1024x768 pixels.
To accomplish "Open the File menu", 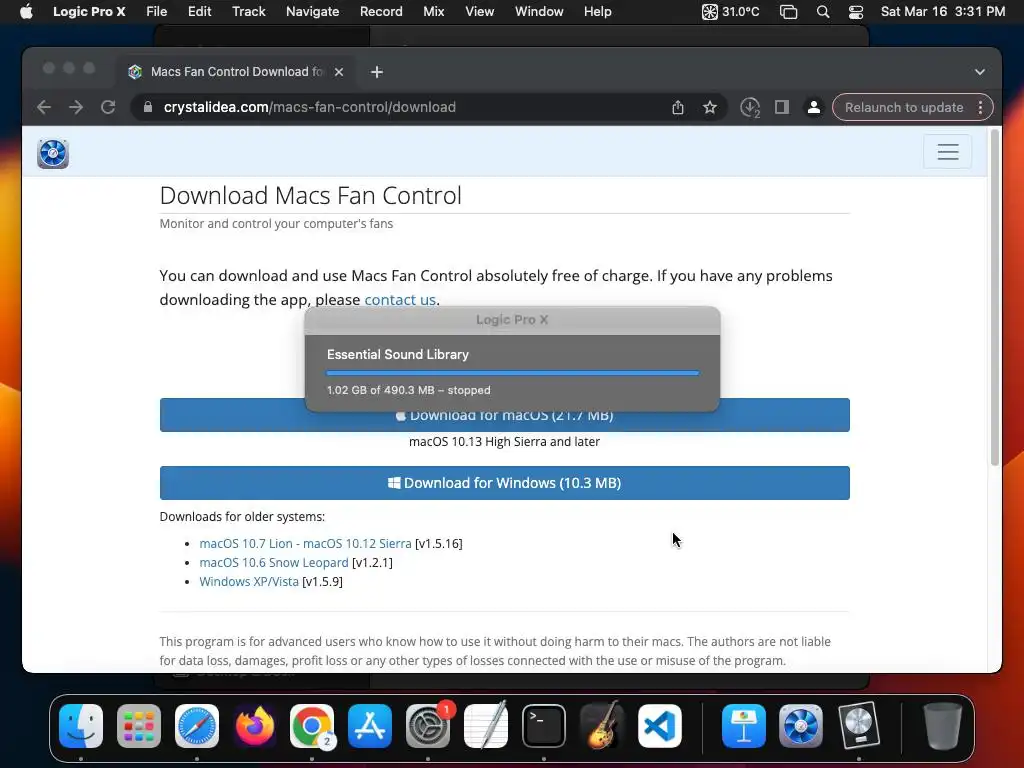I will click(x=156, y=12).
